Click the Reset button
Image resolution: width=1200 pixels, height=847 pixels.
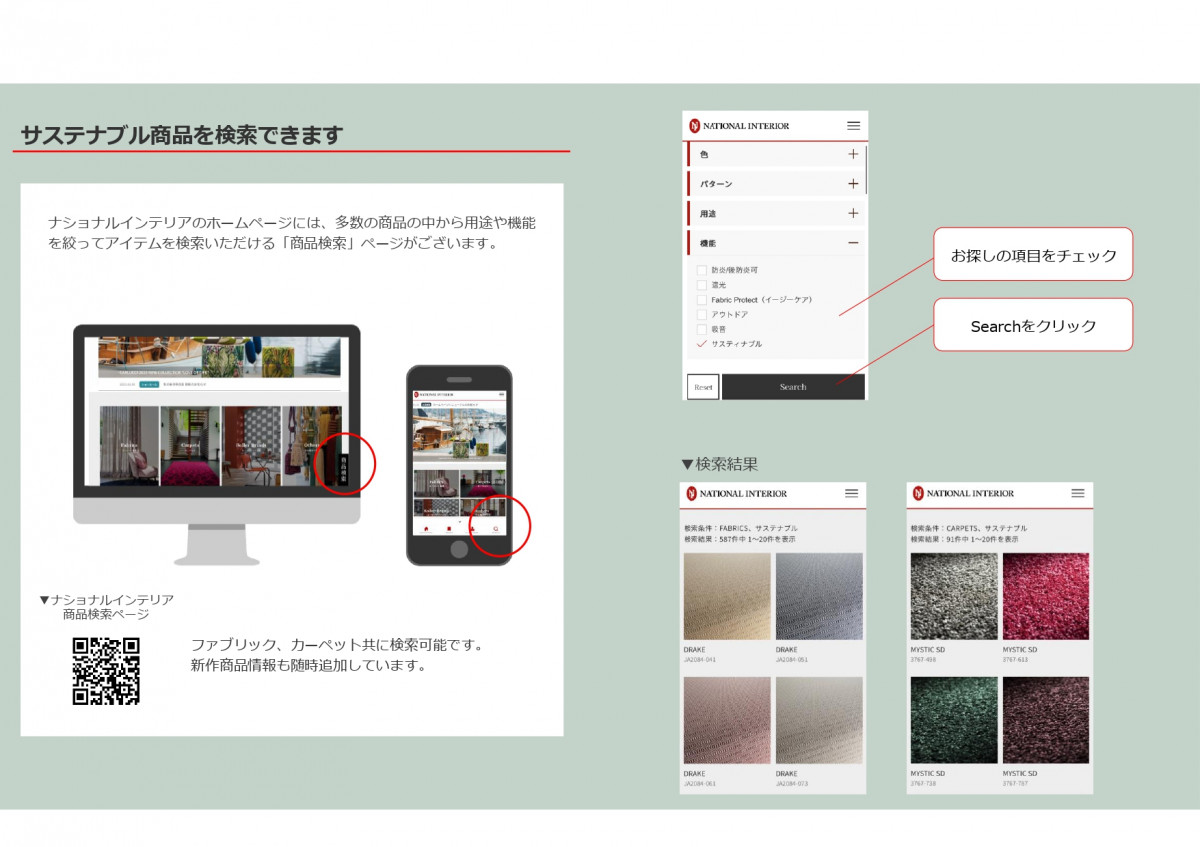(703, 387)
